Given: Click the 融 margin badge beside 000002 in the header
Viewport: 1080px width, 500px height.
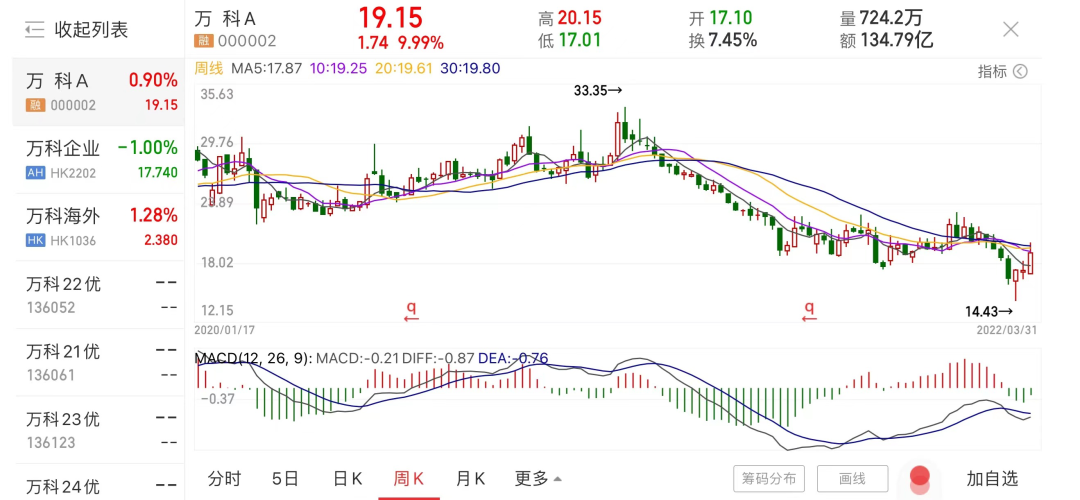Looking at the screenshot, I should tap(202, 41).
